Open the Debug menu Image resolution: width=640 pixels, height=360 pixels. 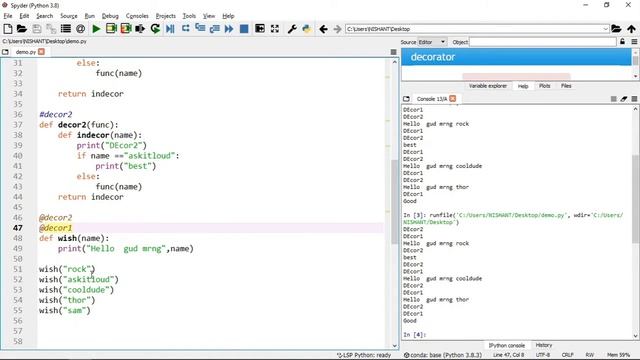110,16
